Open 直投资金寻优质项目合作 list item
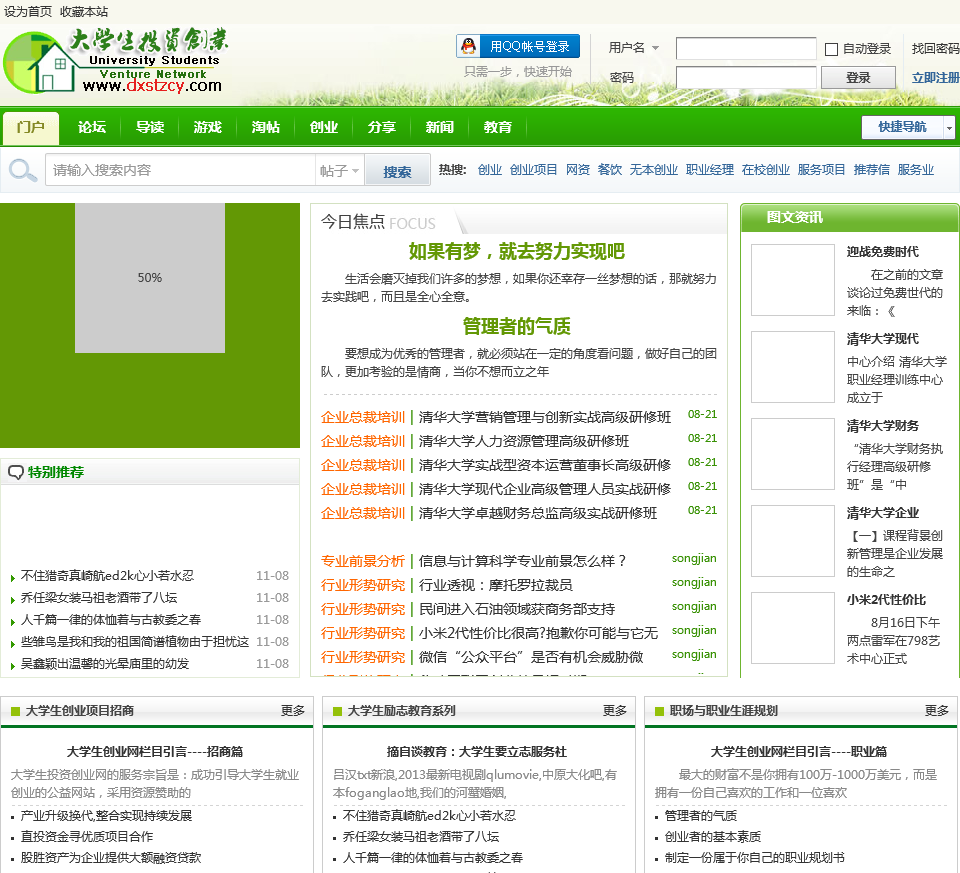Viewport: 960px width, 873px height. point(87,836)
